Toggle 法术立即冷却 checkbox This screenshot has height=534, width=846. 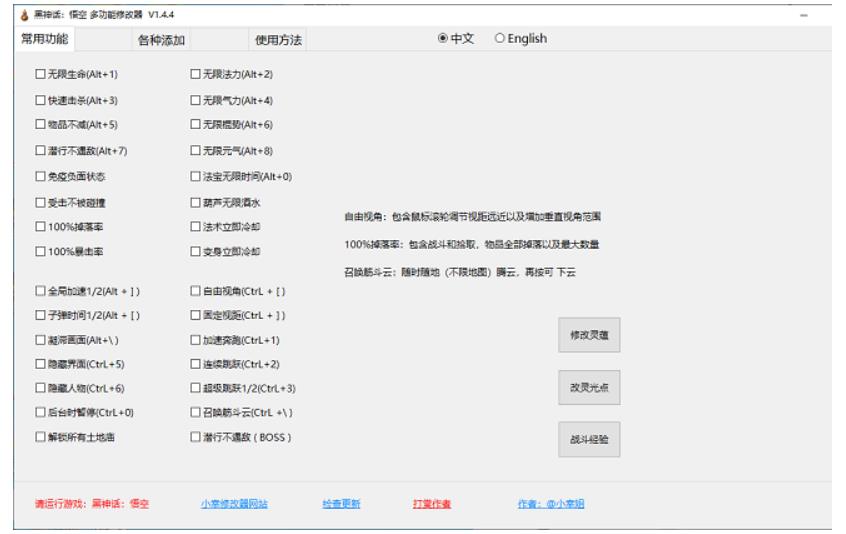click(x=195, y=227)
